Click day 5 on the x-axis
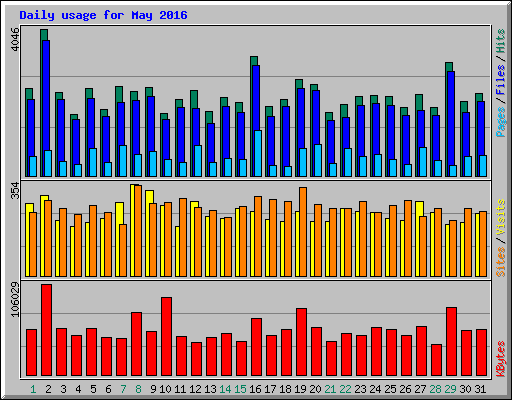 point(93,389)
